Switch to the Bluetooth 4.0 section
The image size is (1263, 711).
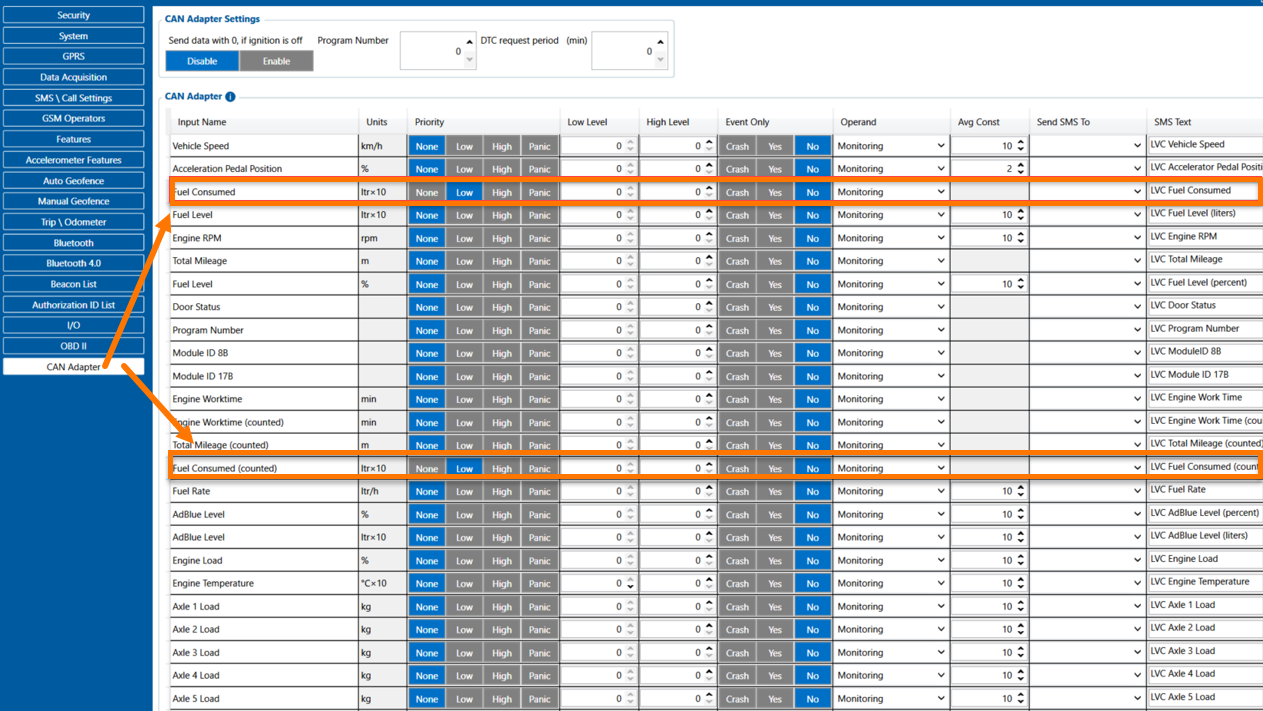coord(73,263)
